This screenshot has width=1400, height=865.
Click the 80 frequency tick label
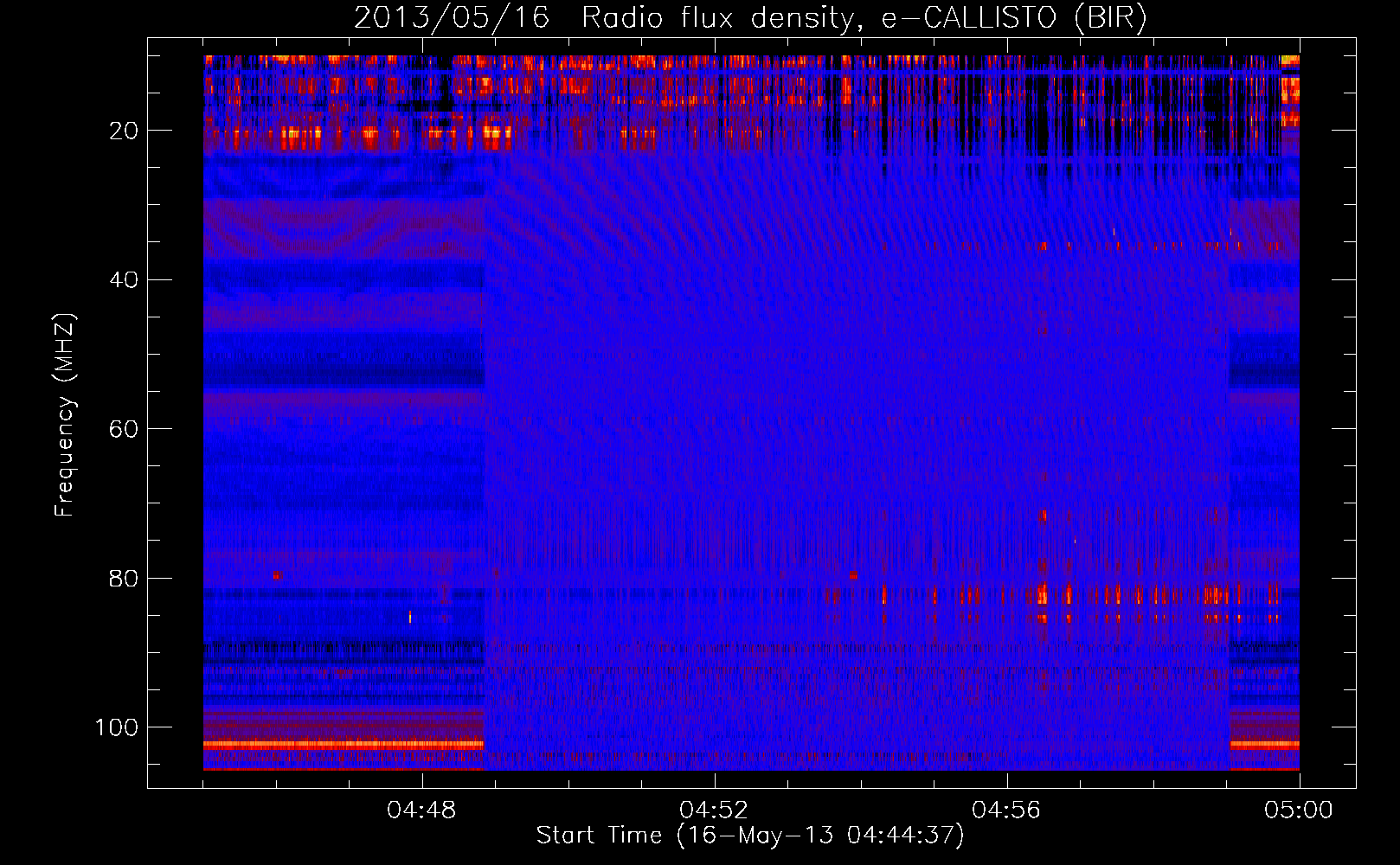[x=124, y=579]
